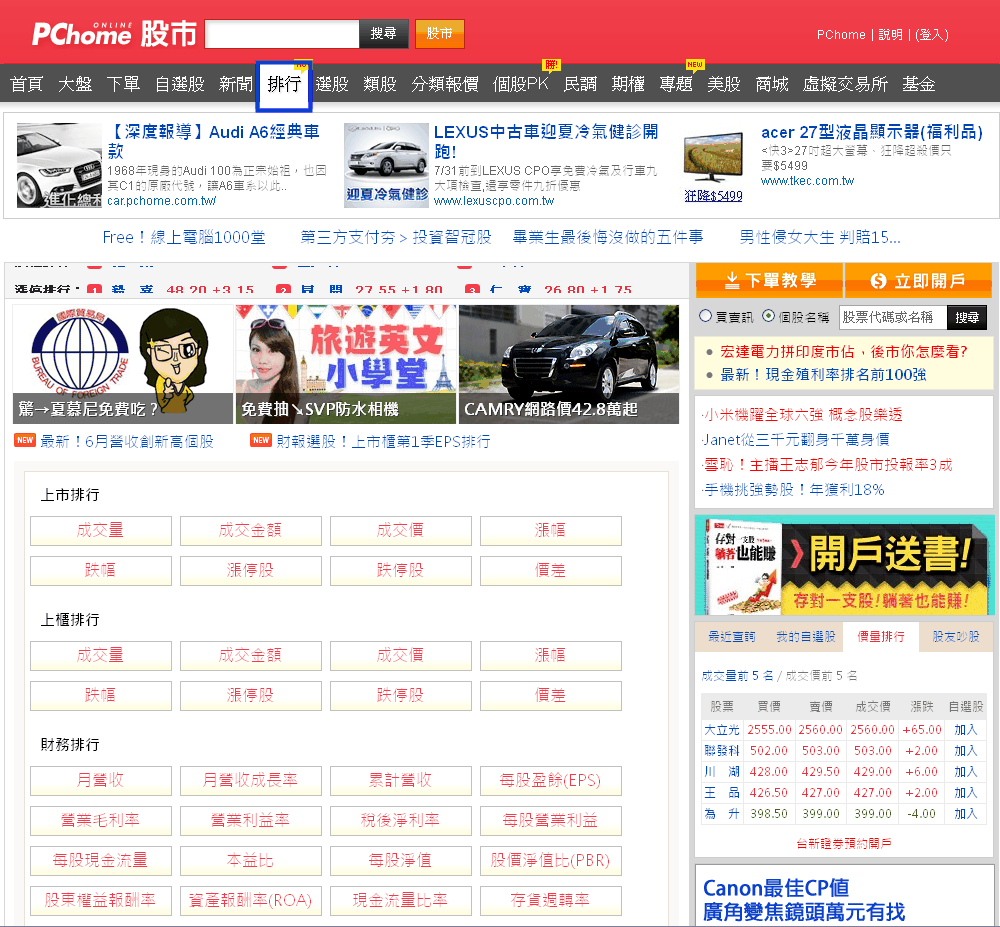This screenshot has width=1000, height=927.
Task: Click the 開戶送書 advertisement banner
Action: coord(844,565)
